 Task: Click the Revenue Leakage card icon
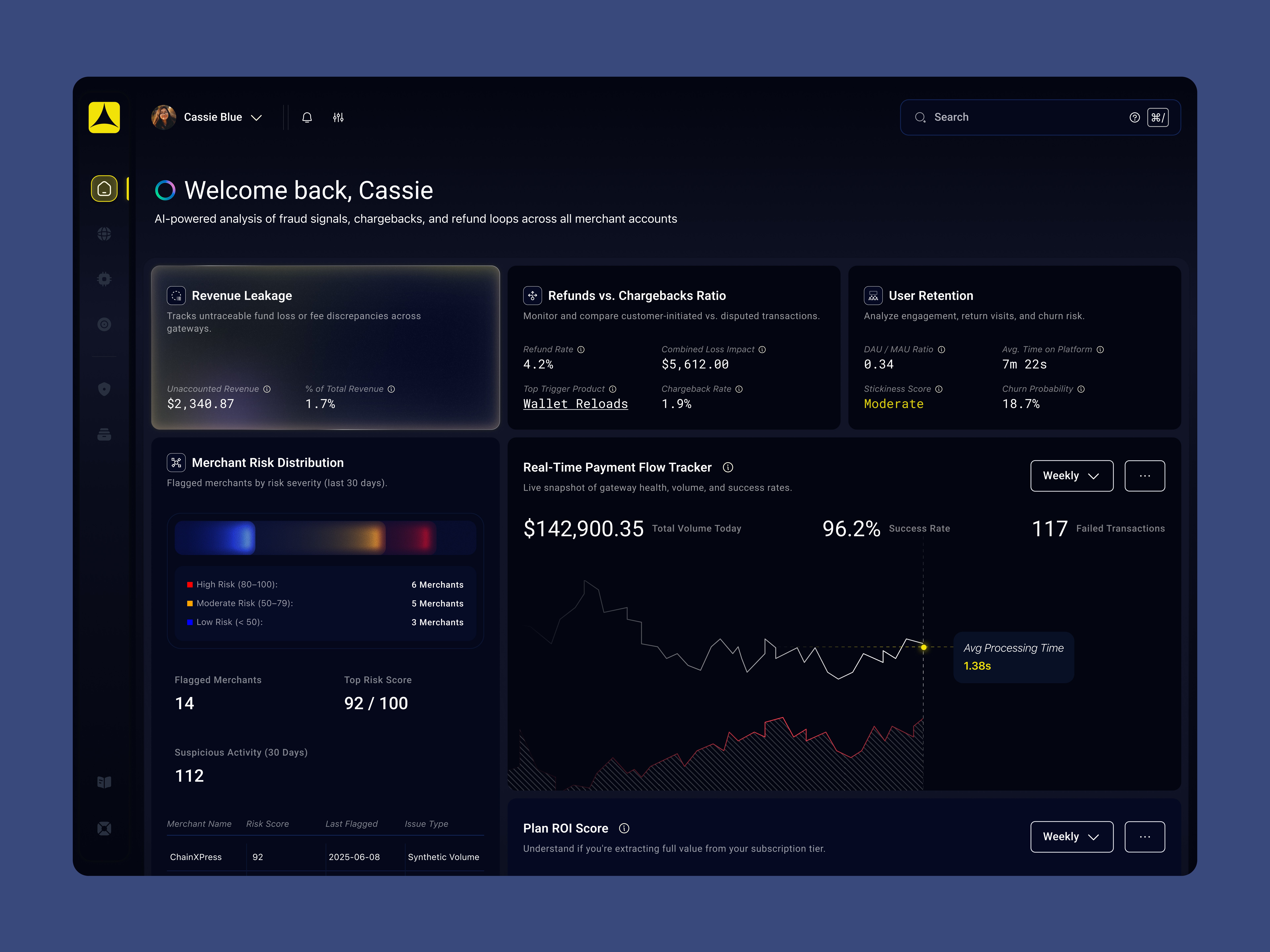click(176, 296)
